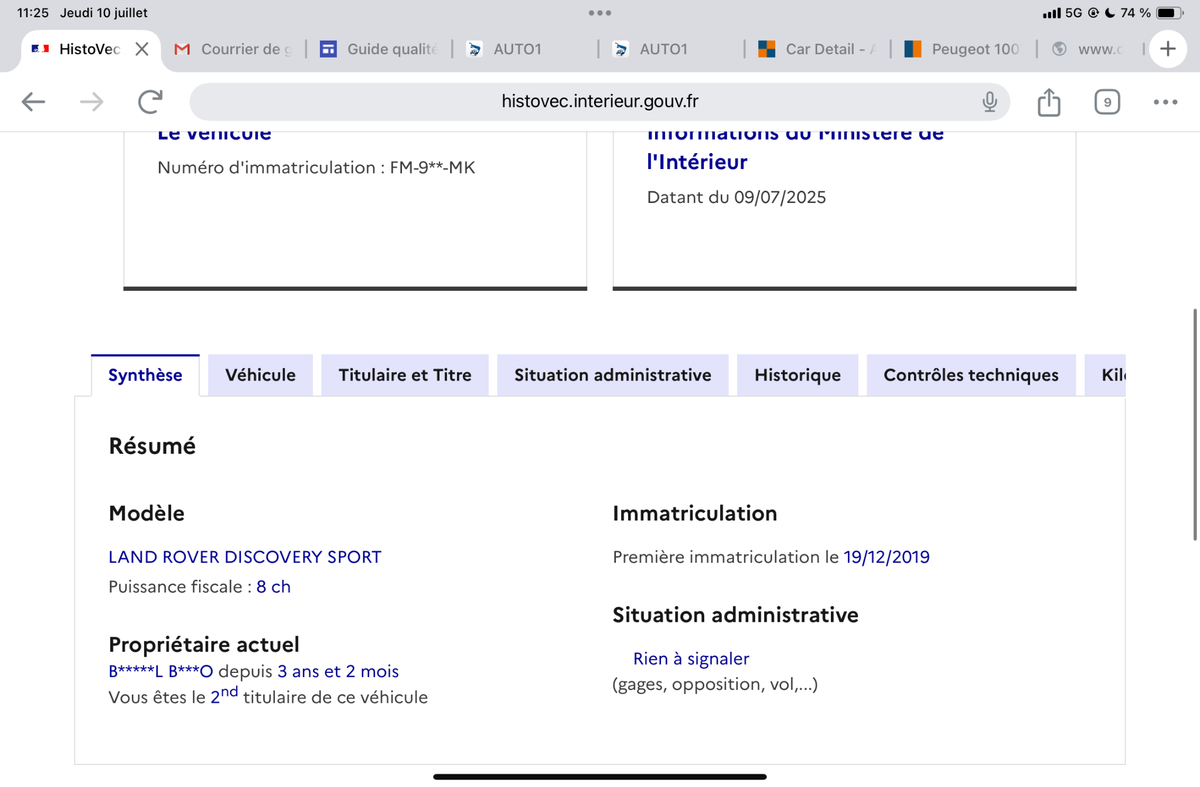The image size is (1200, 788).
Task: Tap the home indicator bar
Action: coord(600,777)
